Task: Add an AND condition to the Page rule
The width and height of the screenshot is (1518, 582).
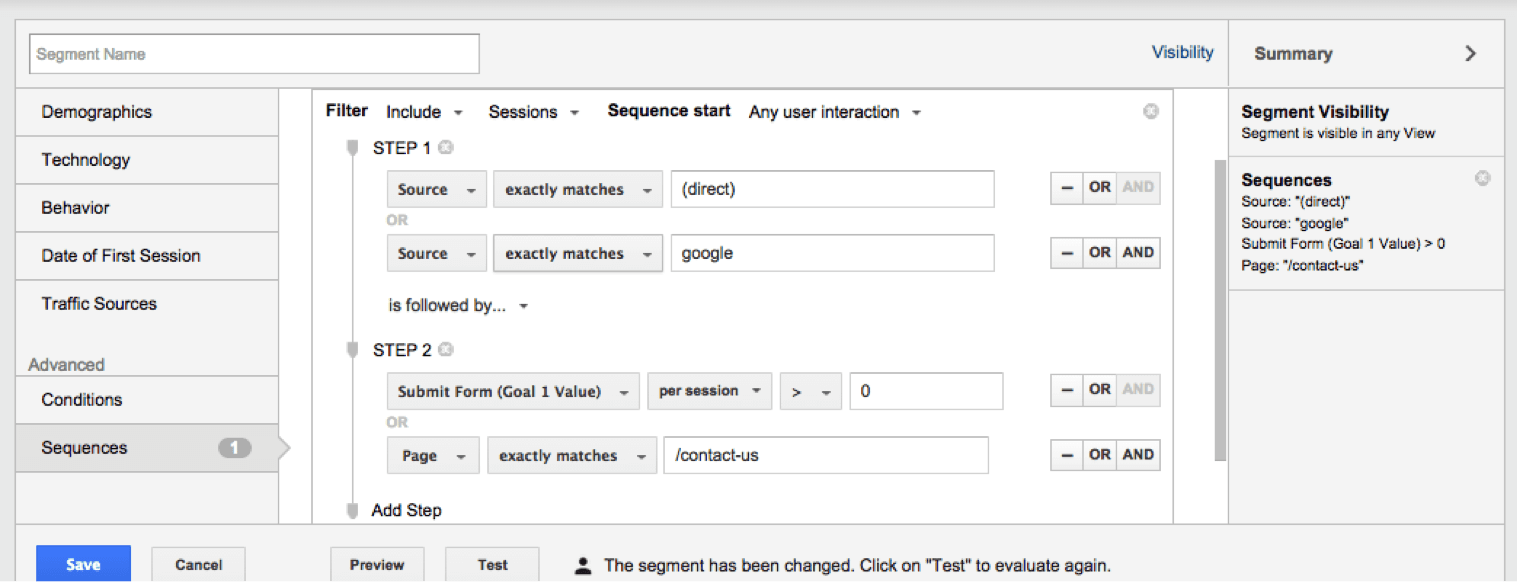Action: [x=1138, y=454]
